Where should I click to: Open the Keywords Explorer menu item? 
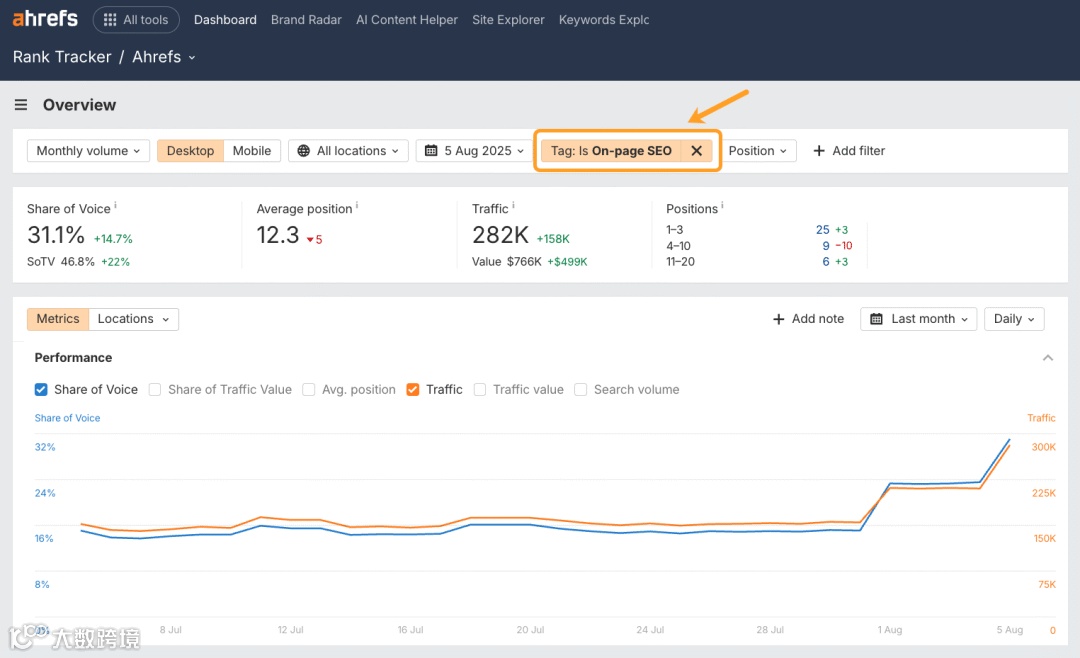pos(604,19)
